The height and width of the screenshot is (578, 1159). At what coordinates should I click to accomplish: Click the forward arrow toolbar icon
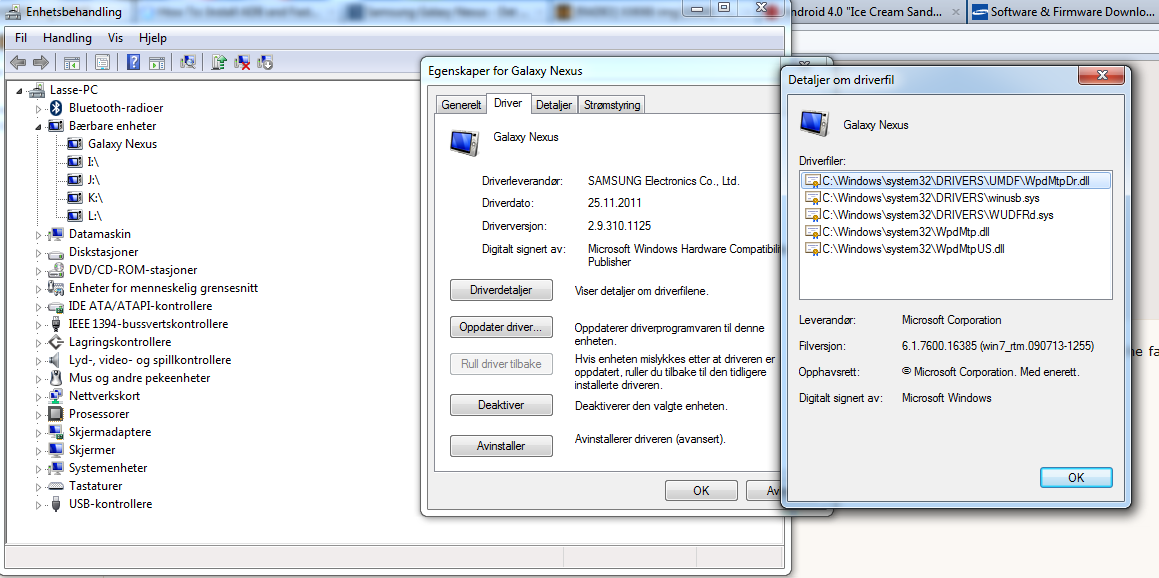coord(41,63)
